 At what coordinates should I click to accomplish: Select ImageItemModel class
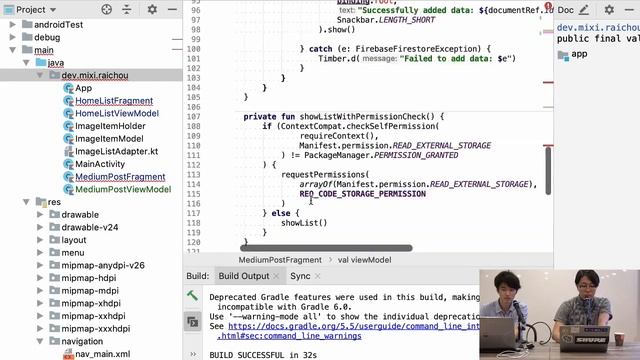[109, 138]
